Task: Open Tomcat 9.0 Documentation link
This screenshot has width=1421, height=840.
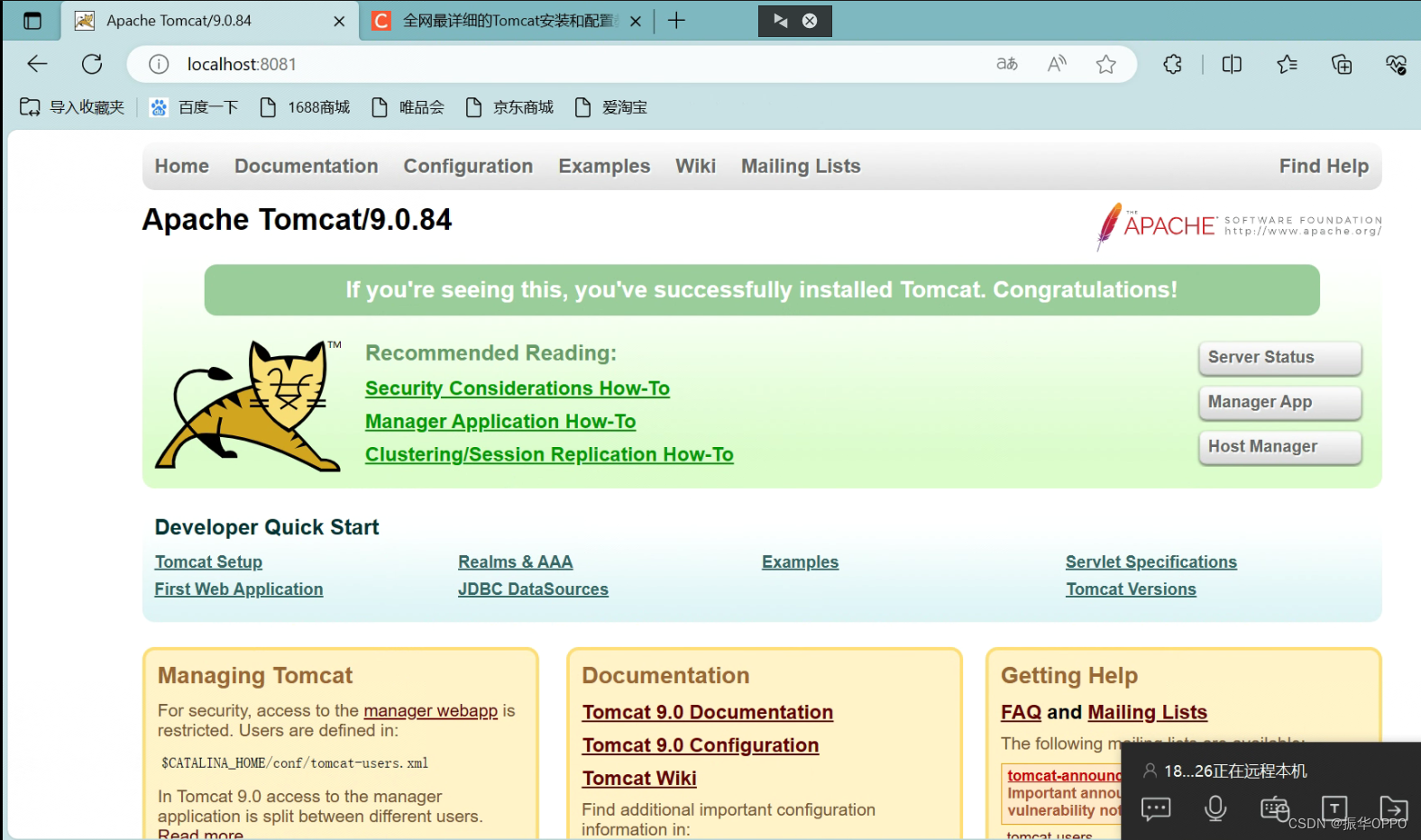Action: point(708,712)
